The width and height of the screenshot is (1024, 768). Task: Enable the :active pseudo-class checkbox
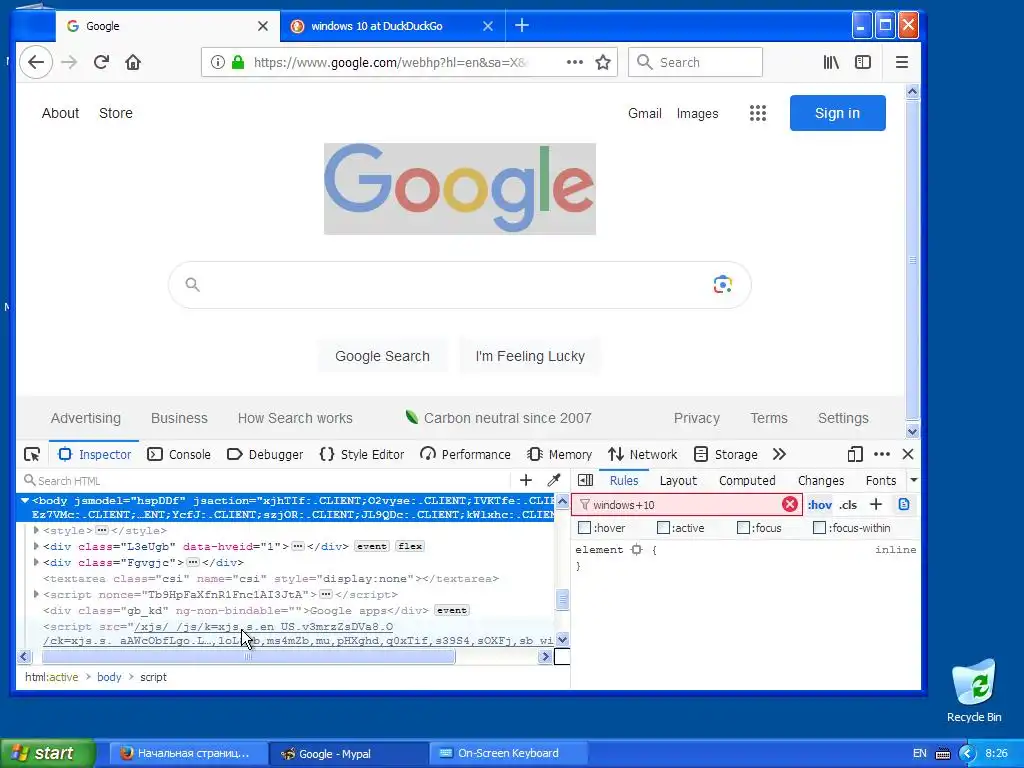pos(663,528)
